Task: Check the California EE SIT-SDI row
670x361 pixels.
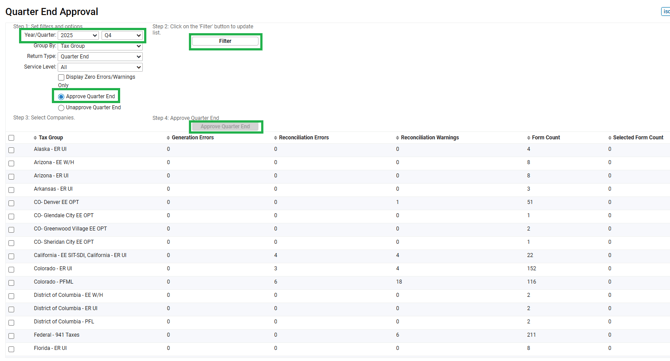Action: click(x=11, y=256)
